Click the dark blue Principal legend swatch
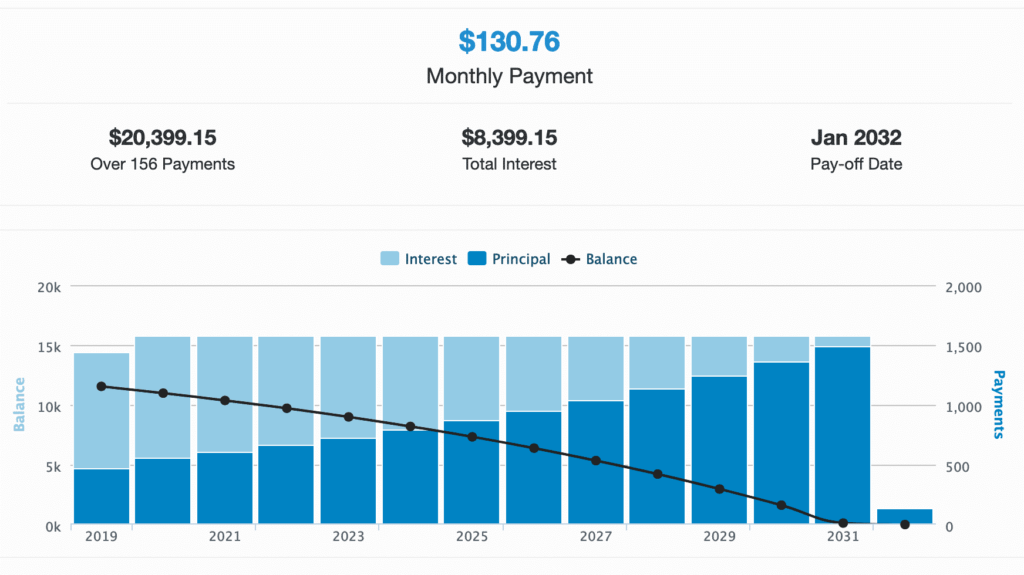The height and width of the screenshot is (575, 1024). coord(477,259)
